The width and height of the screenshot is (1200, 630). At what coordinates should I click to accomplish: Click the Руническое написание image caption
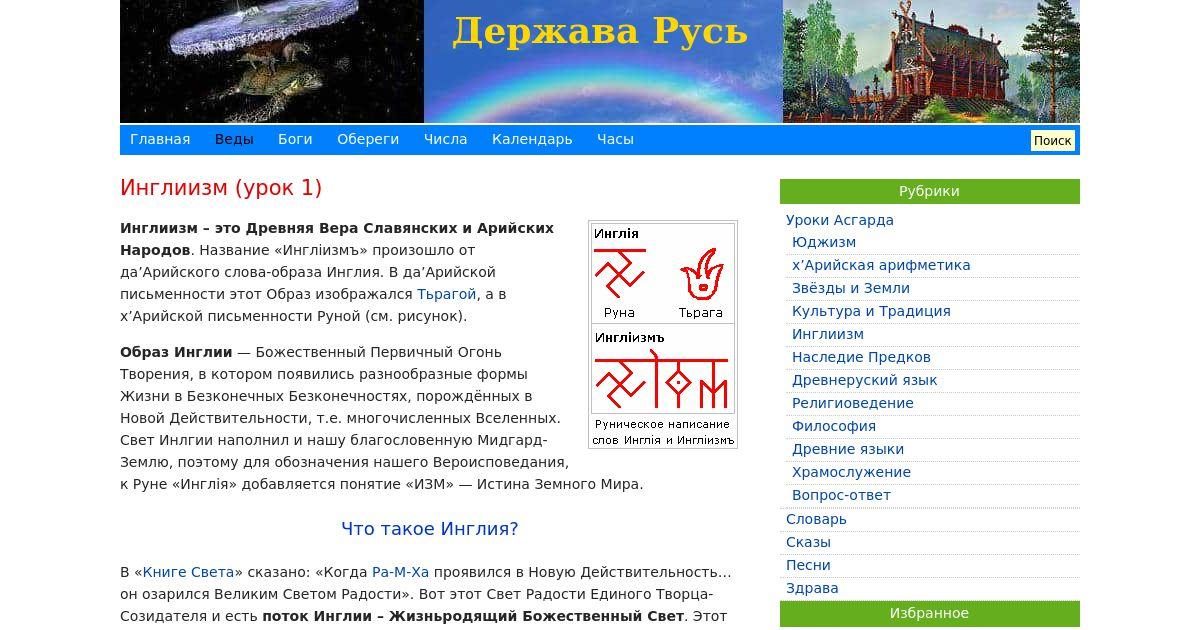point(663,432)
